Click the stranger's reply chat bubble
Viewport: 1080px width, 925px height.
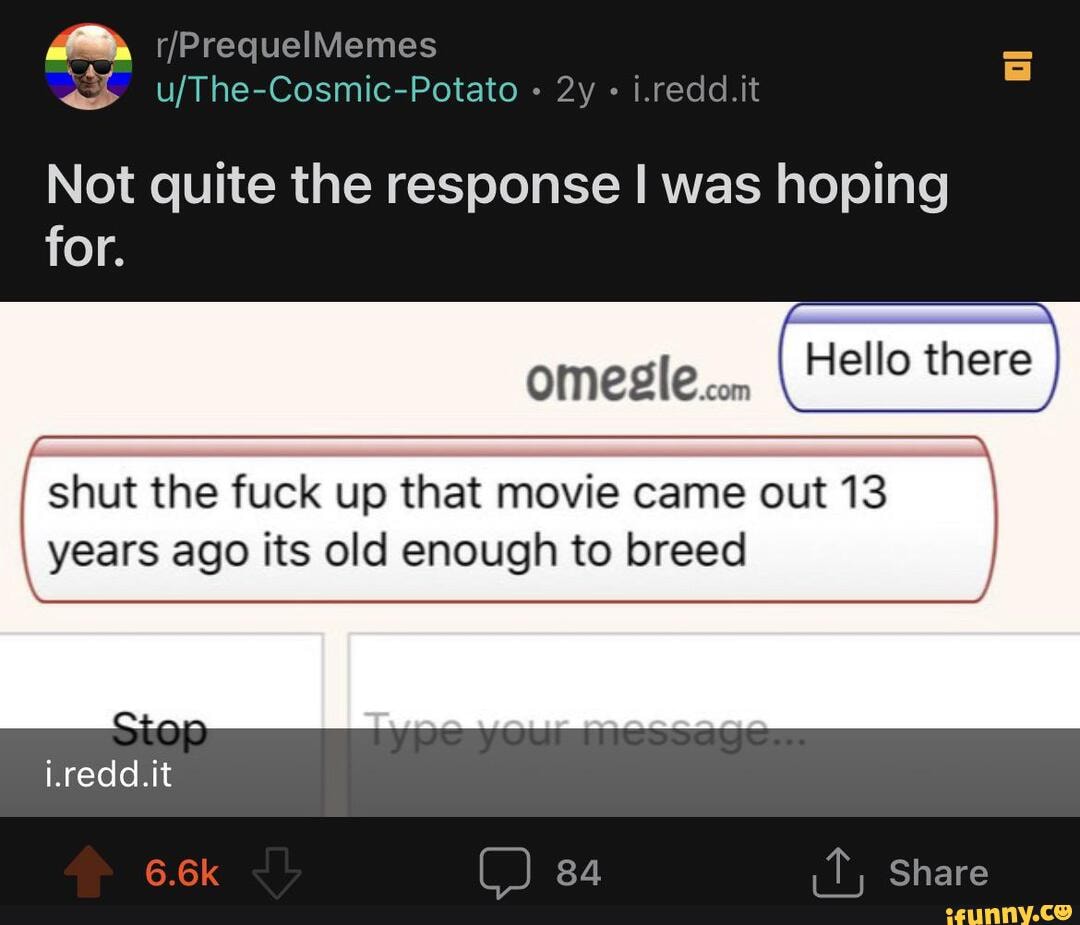[x=507, y=520]
